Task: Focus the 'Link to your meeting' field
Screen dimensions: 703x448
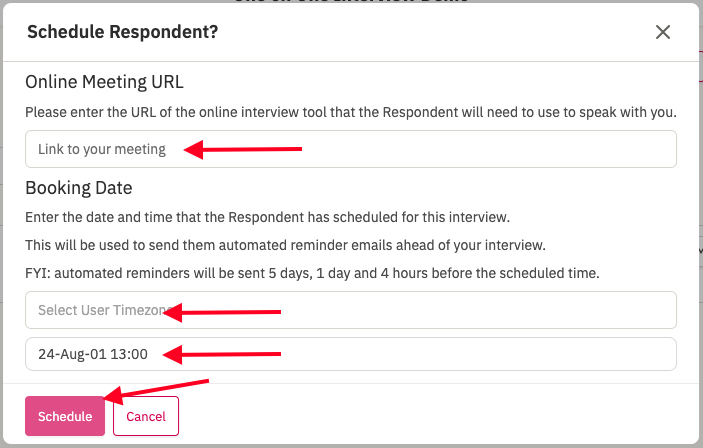Action: [351, 149]
